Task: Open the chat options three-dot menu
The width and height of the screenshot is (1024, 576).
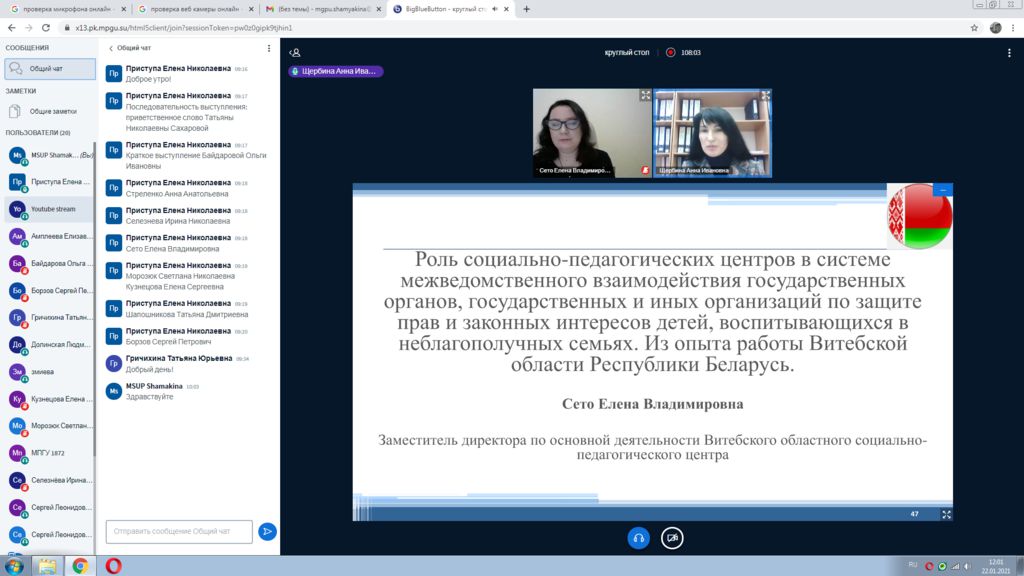Action: [x=268, y=48]
